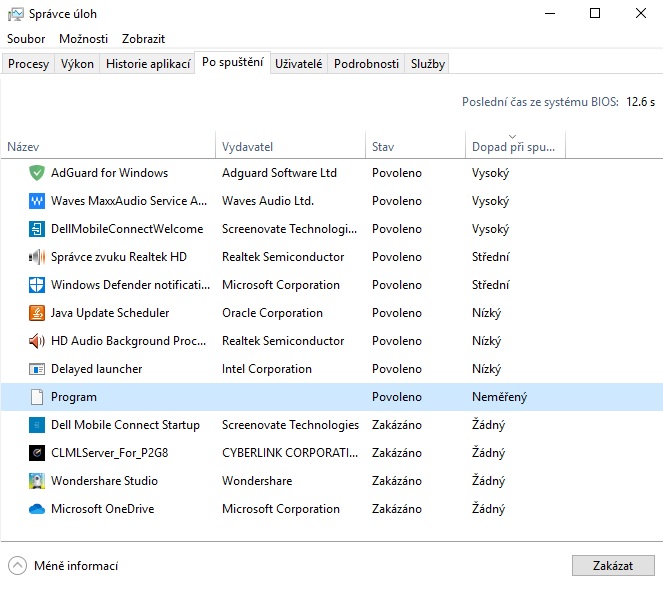Close the Správce úloh window
Image resolution: width=663 pixels, height=589 pixels.
click(x=641, y=14)
